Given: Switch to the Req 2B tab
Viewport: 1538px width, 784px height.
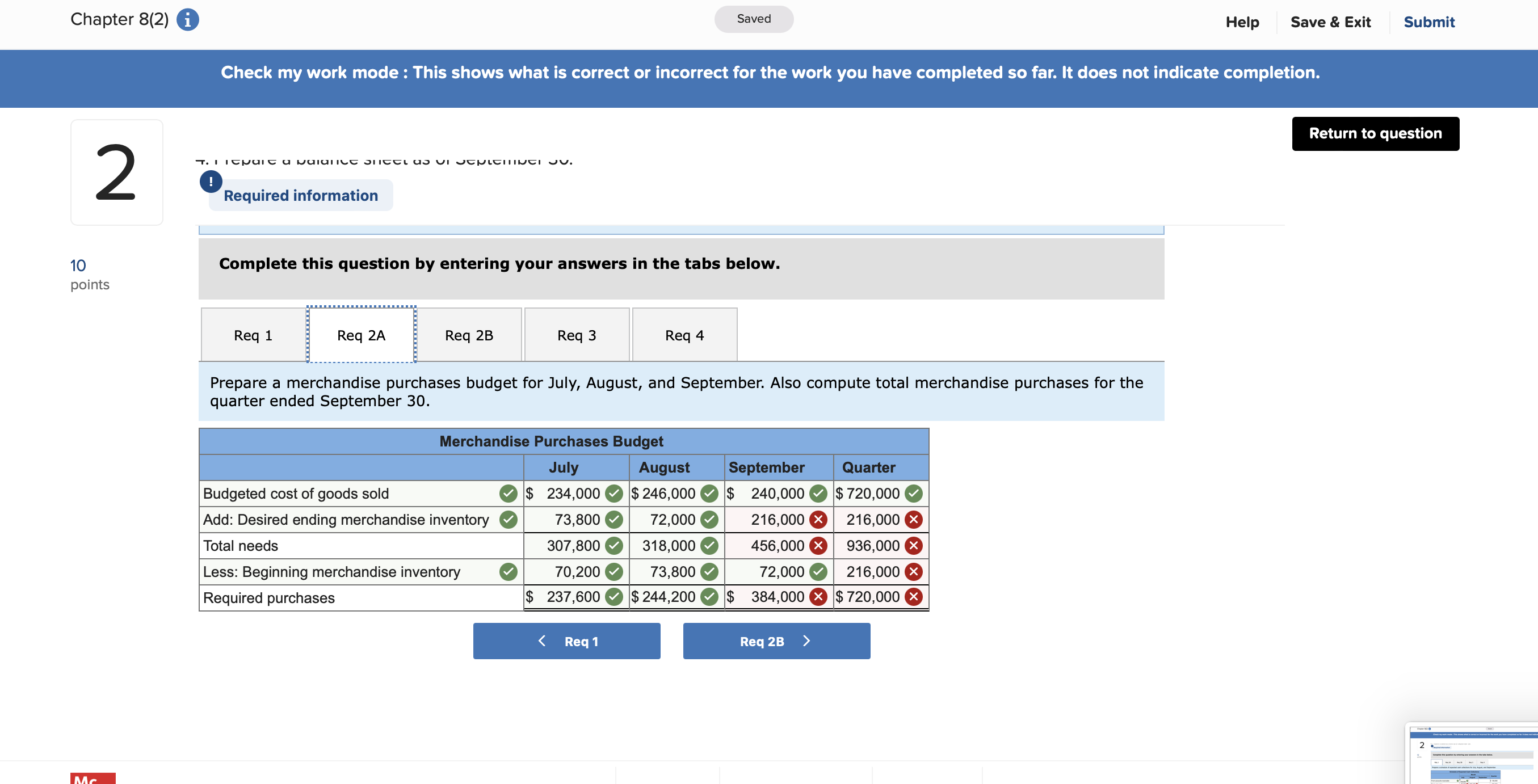Looking at the screenshot, I should [x=469, y=335].
